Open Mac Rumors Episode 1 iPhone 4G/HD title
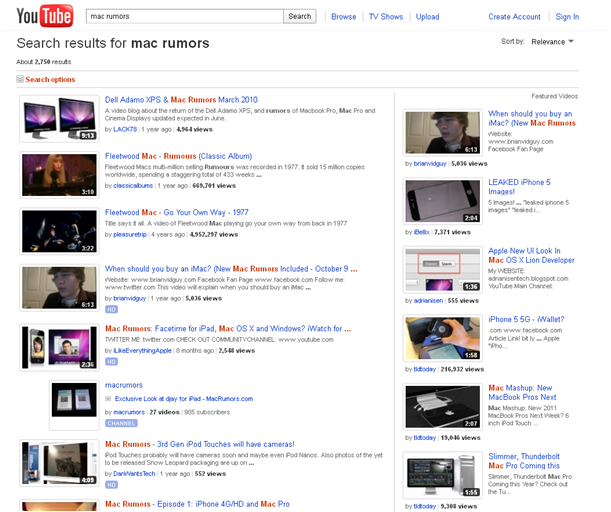Image resolution: width=611 pixels, height=512 pixels. coord(197,504)
